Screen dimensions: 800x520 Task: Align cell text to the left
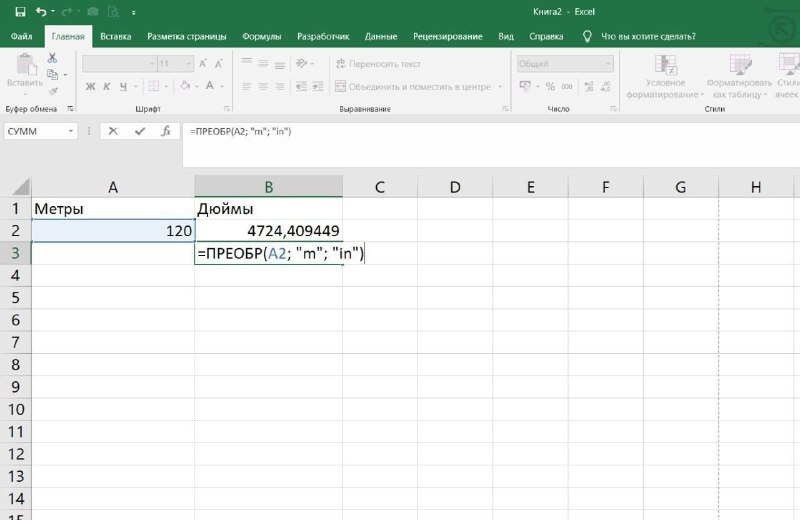click(247, 86)
